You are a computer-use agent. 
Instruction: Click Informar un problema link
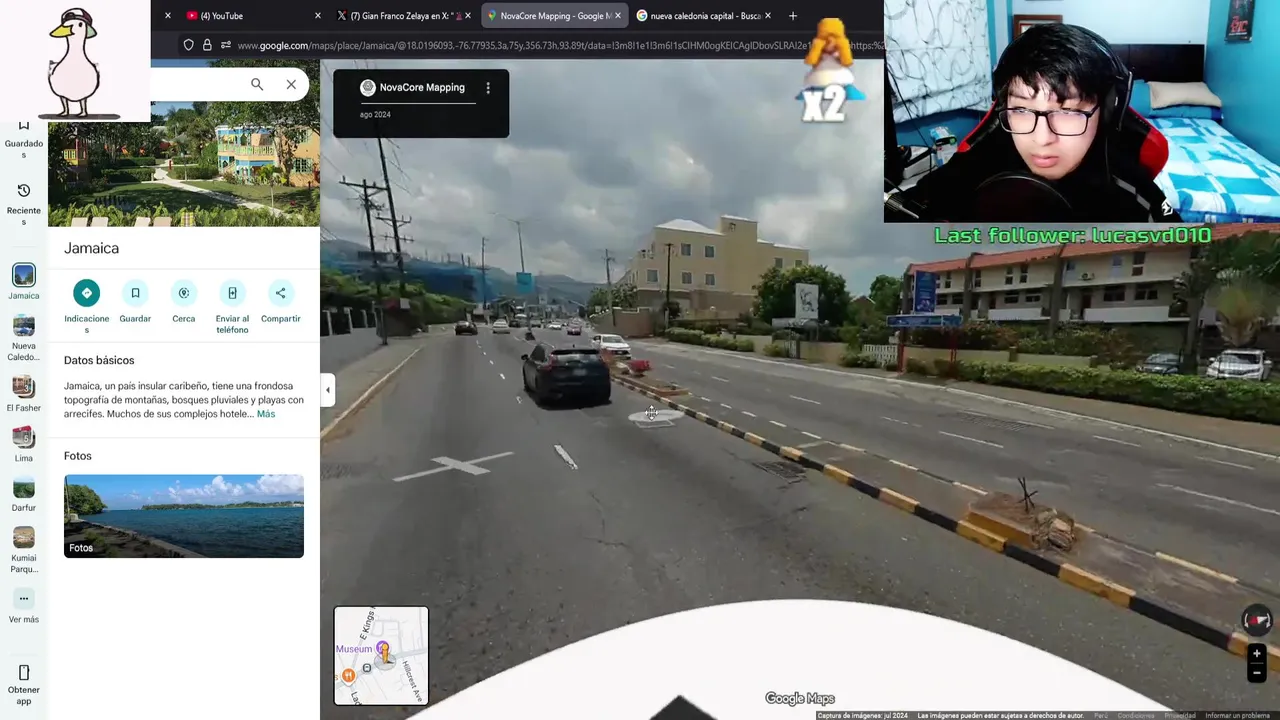click(x=1237, y=715)
